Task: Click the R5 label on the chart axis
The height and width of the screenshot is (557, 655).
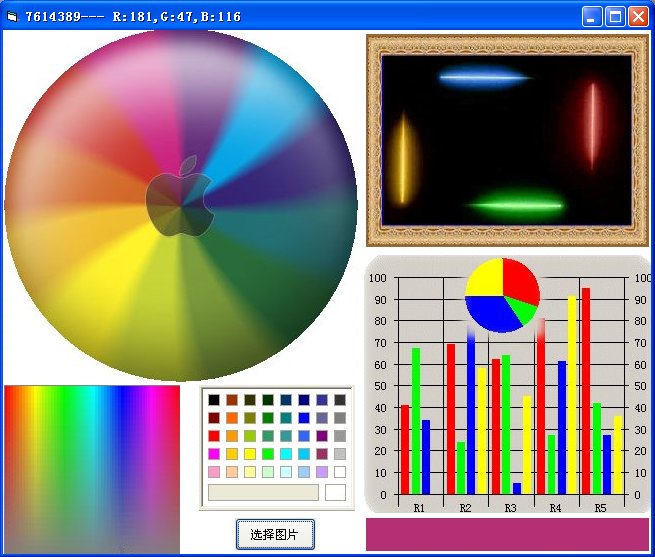Action: [600, 508]
